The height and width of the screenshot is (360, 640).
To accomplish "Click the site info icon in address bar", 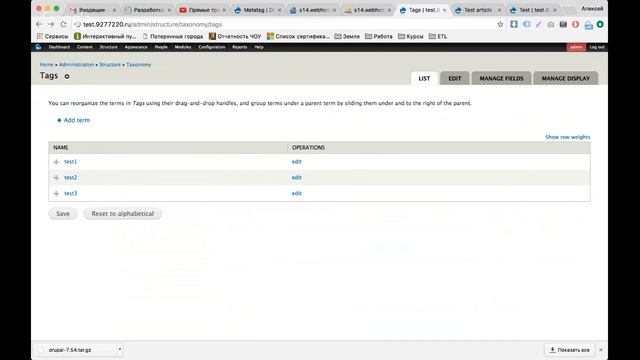I will pos(77,24).
